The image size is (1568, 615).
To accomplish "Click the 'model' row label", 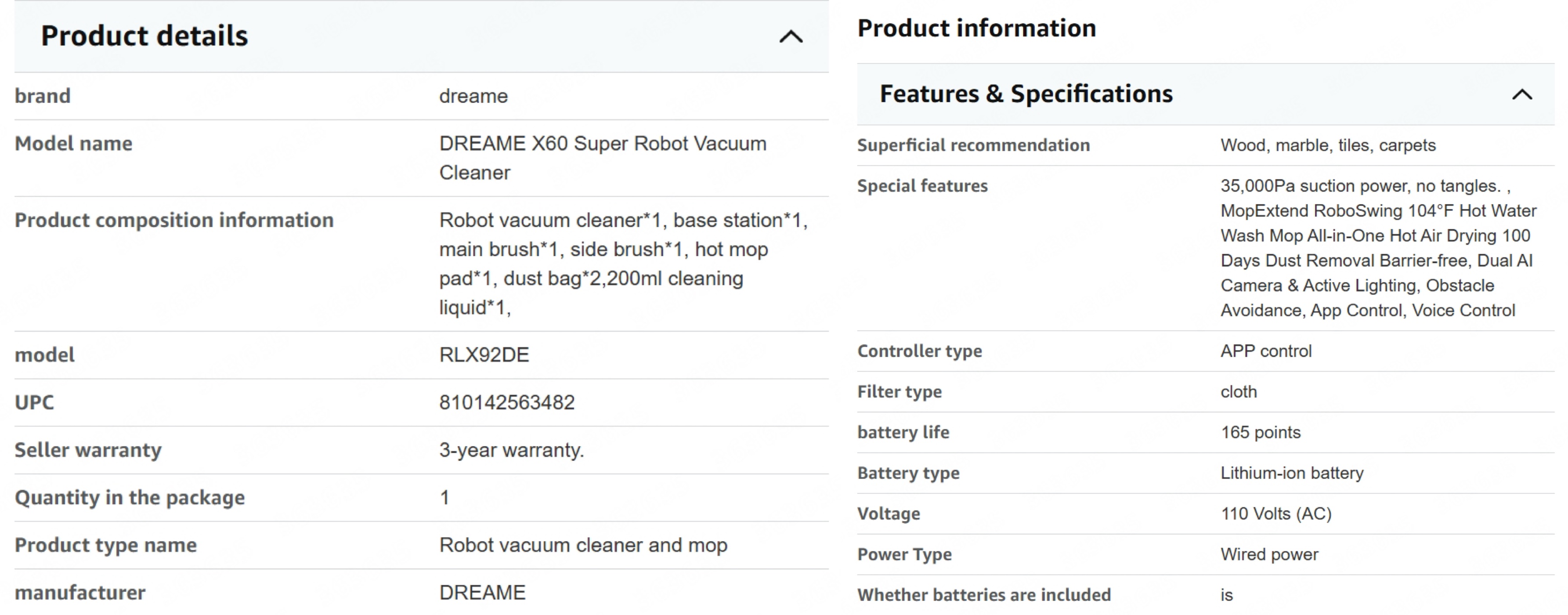I will click(44, 355).
